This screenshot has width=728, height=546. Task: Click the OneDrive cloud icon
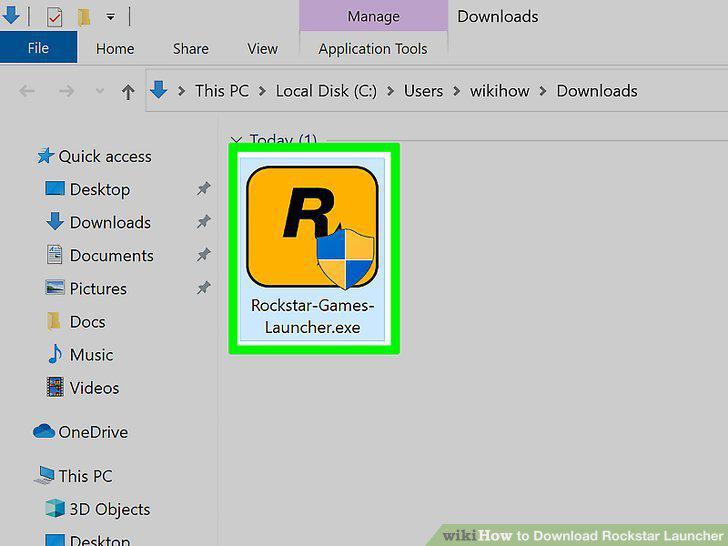pos(44,431)
